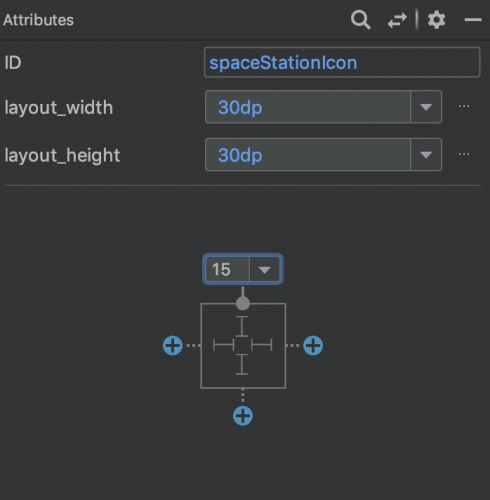Toggle the inner vertical top size handle

click(242, 326)
